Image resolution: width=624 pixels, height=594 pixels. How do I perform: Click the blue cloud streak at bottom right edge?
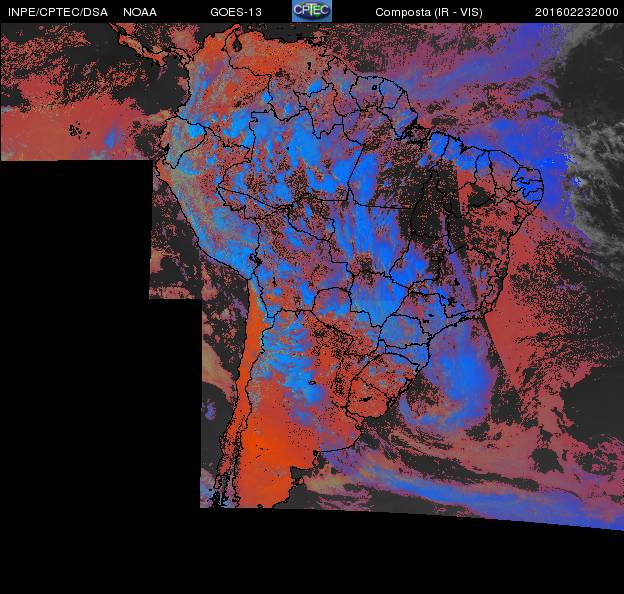point(590,515)
